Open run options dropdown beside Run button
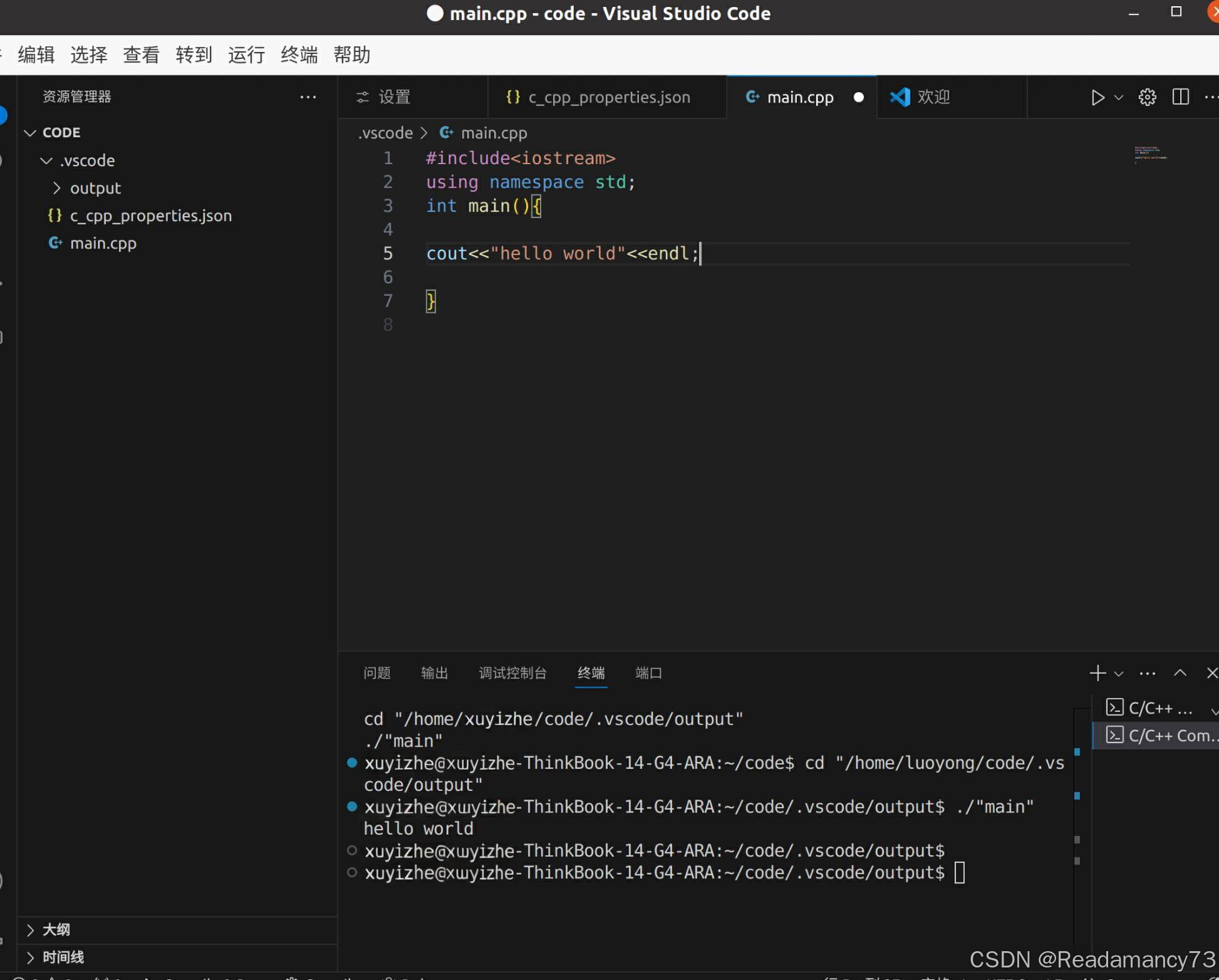 pos(1118,97)
